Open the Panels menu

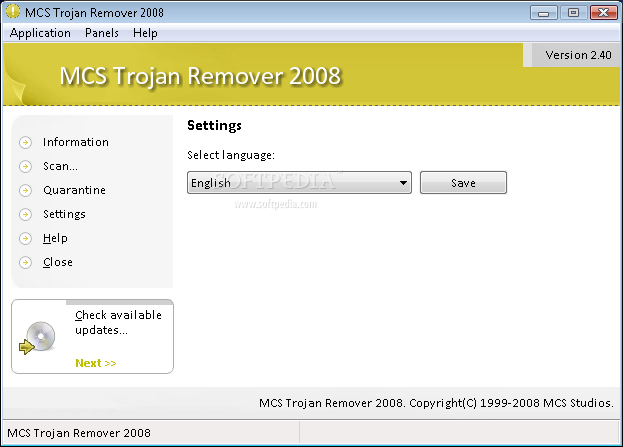tap(102, 33)
